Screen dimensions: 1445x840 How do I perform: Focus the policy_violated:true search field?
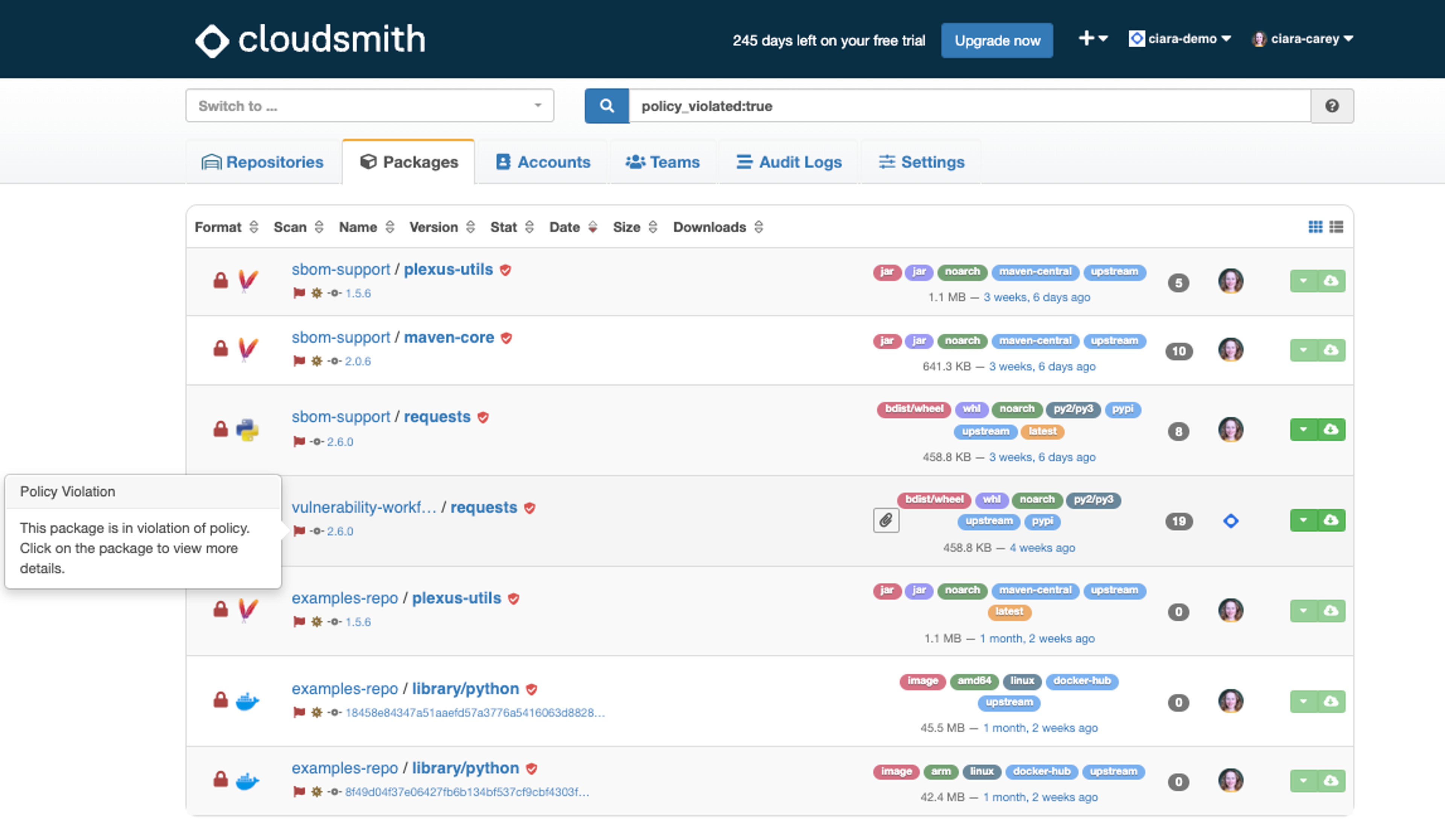[x=969, y=105]
